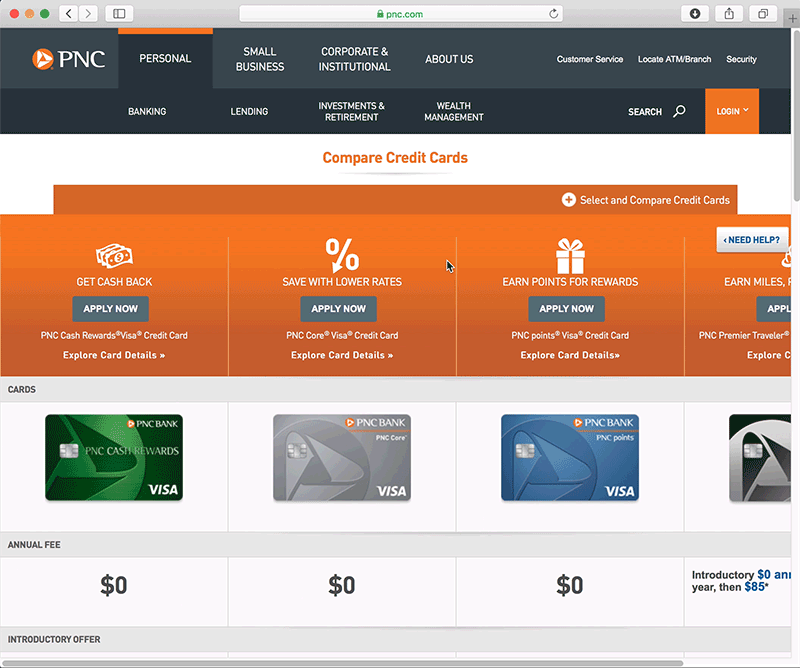This screenshot has width=800, height=668.
Task: Click PNC points Visa Credit Card name
Action: click(x=570, y=335)
